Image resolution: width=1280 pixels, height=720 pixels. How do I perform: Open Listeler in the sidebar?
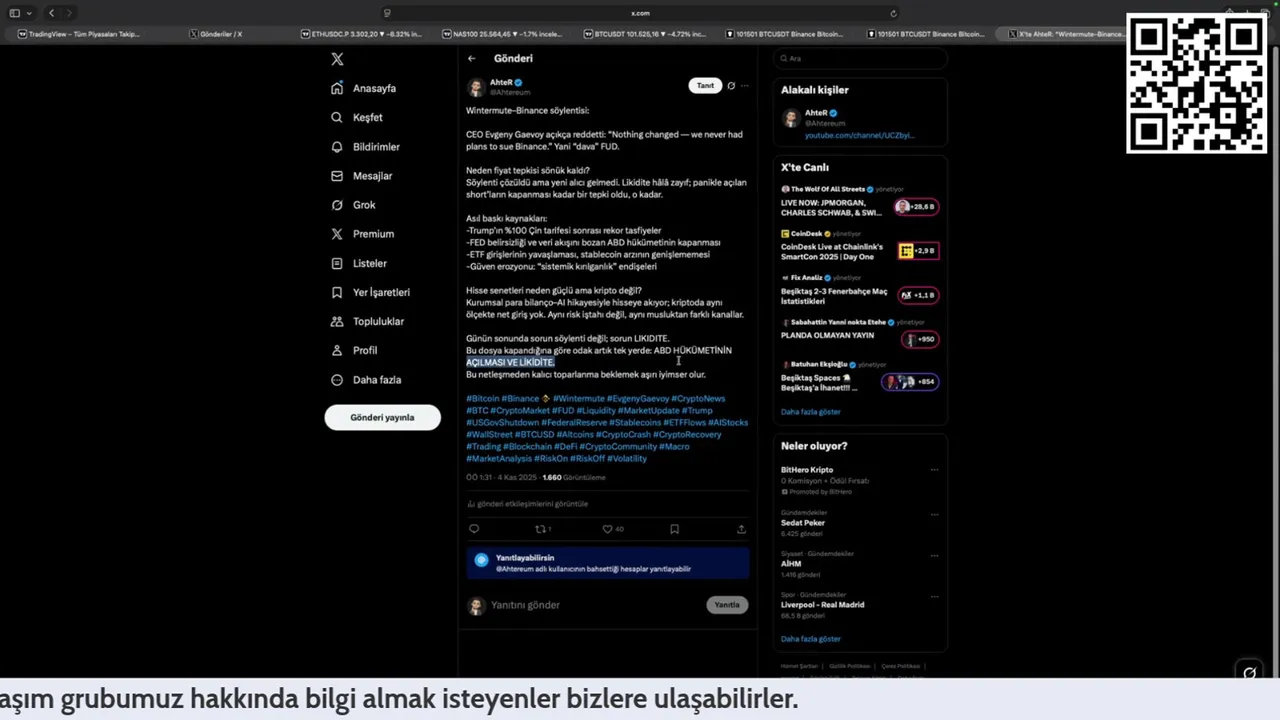(x=358, y=263)
